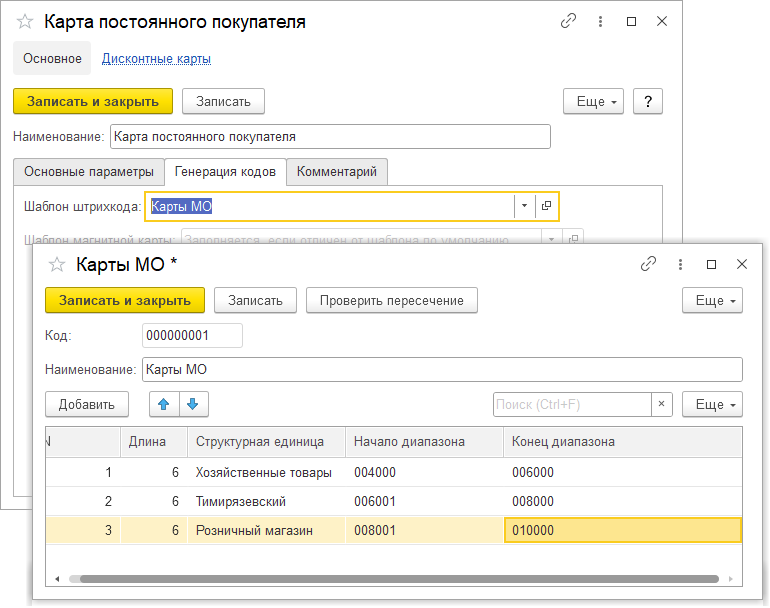Click Записать in Карты МО window

pyautogui.click(x=255, y=301)
